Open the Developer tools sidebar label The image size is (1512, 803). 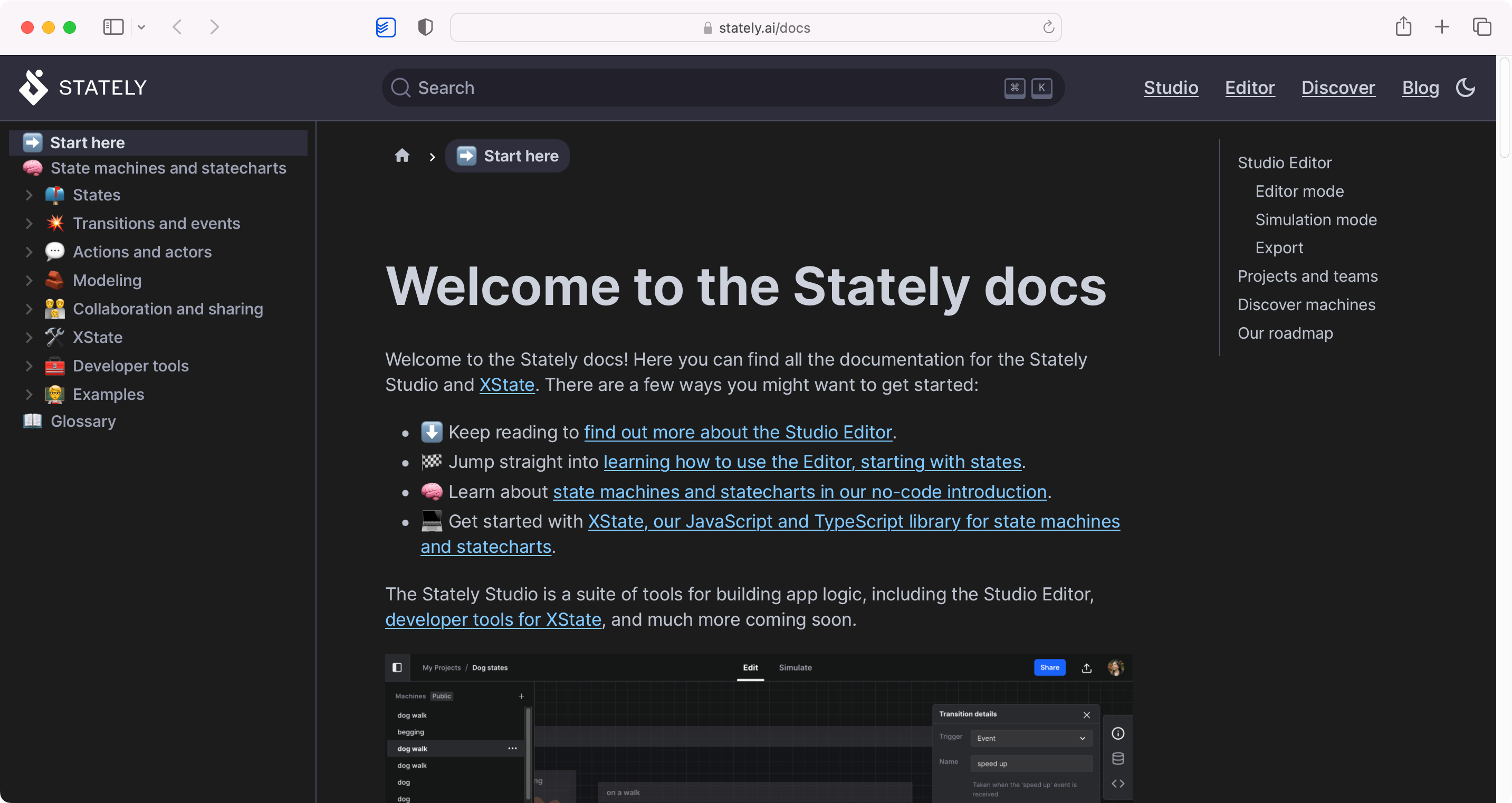coord(130,366)
